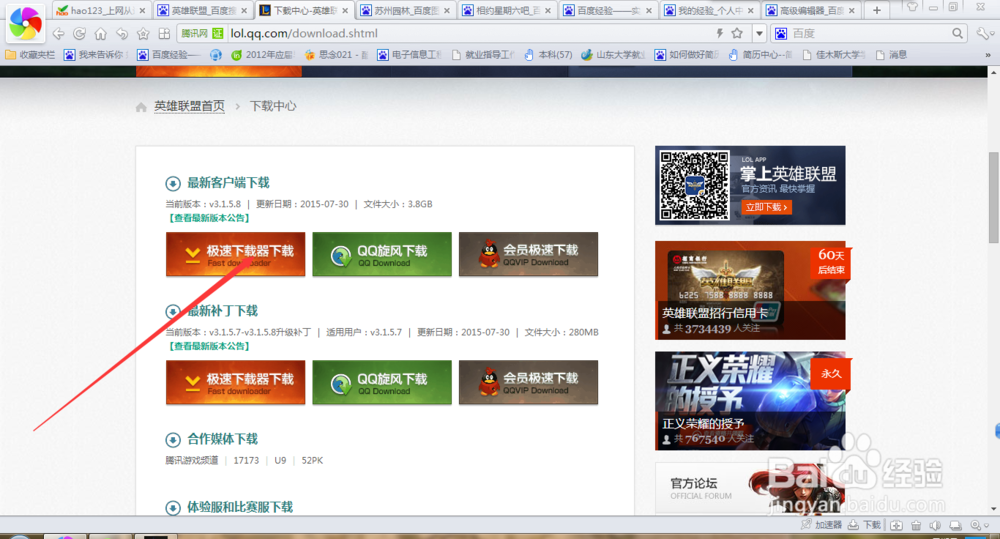Open 本科(57) bookmark

(548, 55)
